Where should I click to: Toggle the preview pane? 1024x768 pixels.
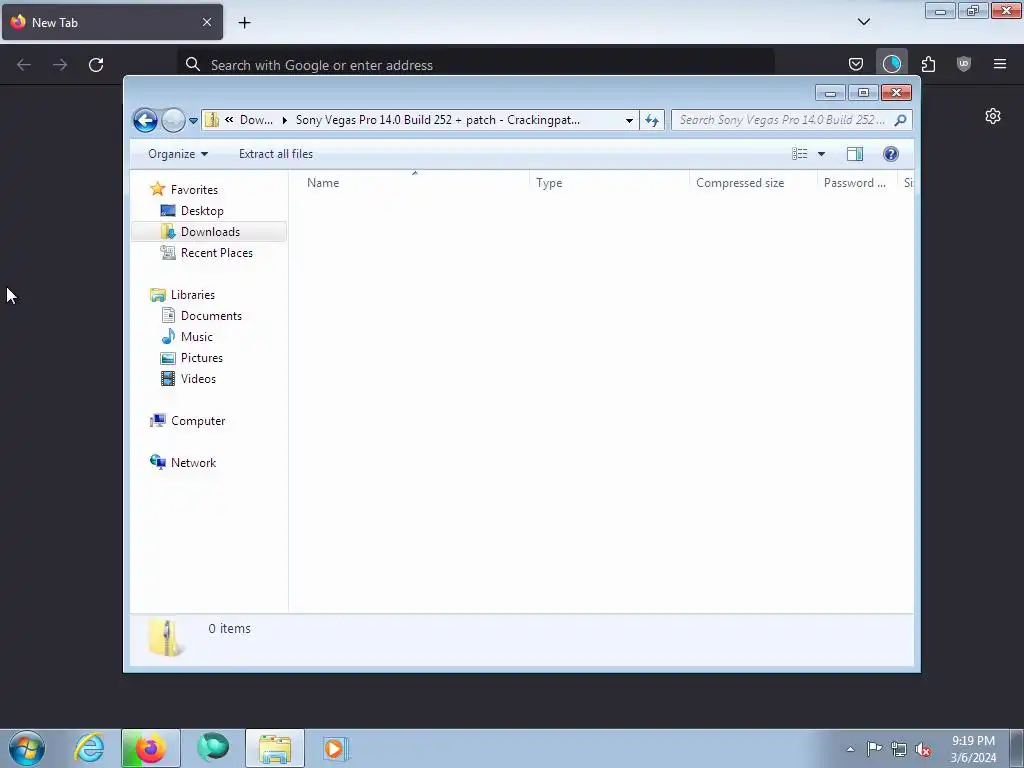point(855,154)
